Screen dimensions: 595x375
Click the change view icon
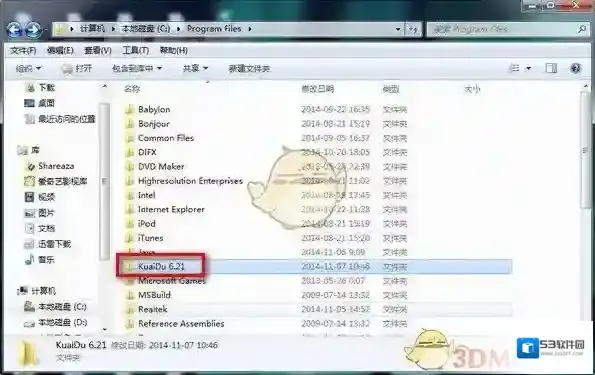click(x=515, y=68)
